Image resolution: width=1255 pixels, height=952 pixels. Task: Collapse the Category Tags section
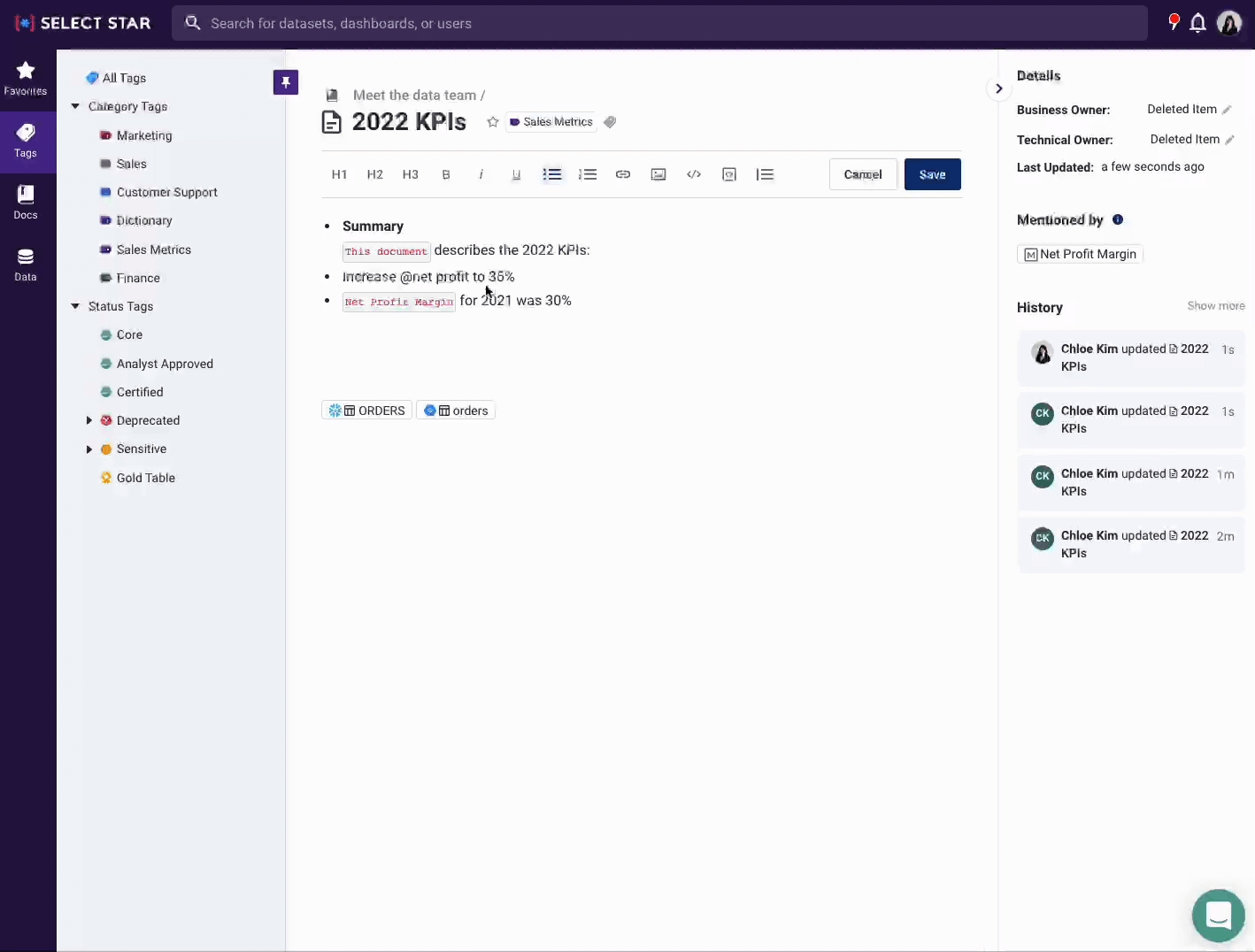click(75, 106)
